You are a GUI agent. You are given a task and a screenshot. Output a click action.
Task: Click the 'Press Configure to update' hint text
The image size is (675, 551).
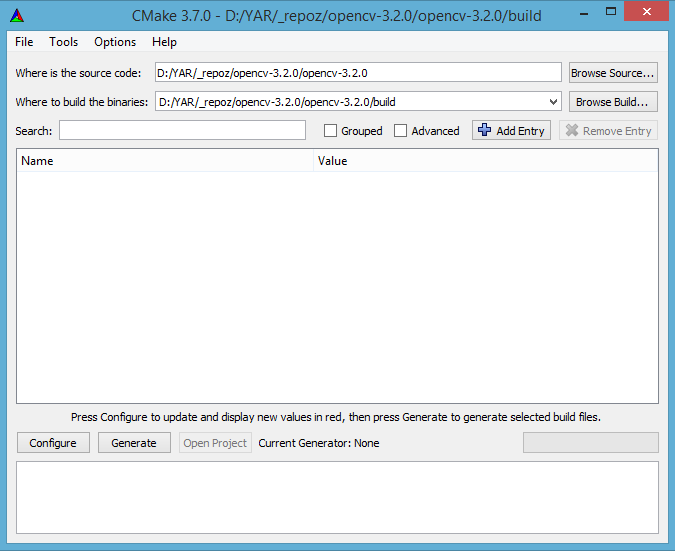(x=336, y=417)
